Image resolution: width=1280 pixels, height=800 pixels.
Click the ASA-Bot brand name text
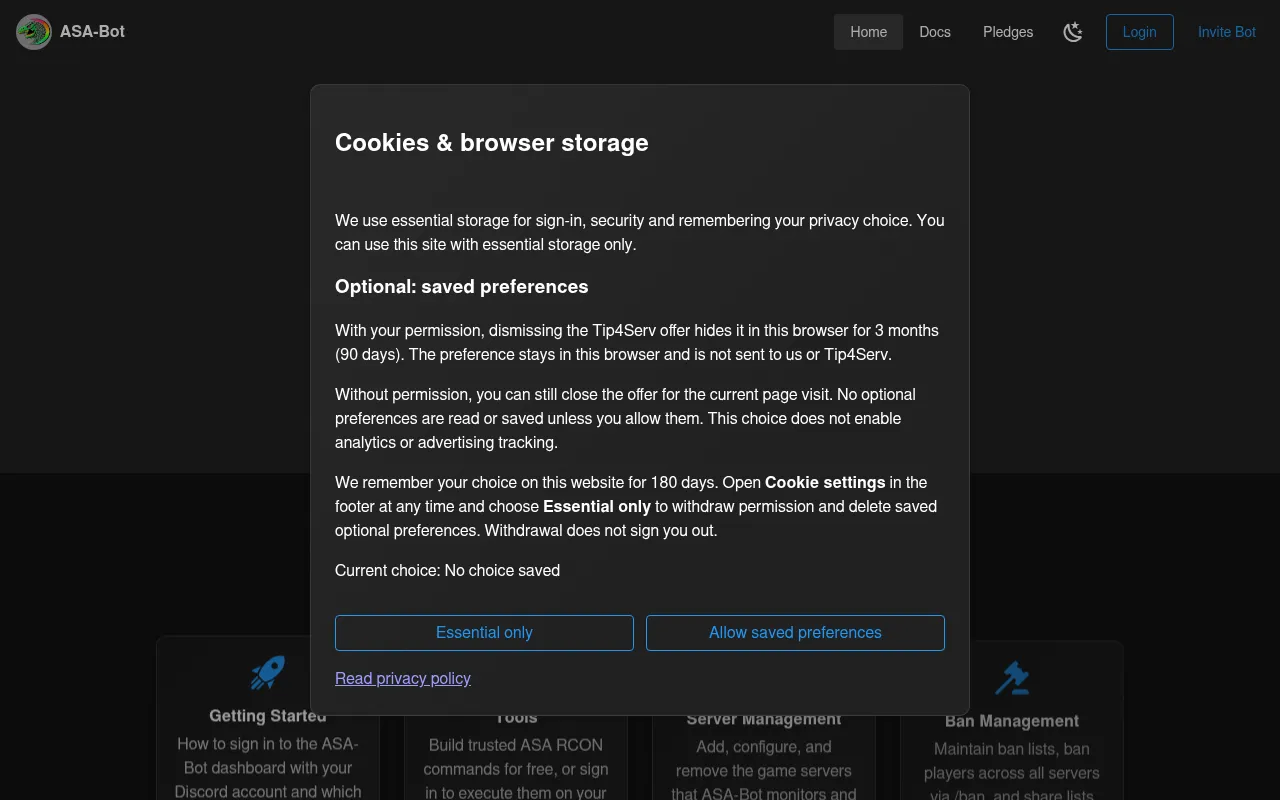pyautogui.click(x=92, y=32)
